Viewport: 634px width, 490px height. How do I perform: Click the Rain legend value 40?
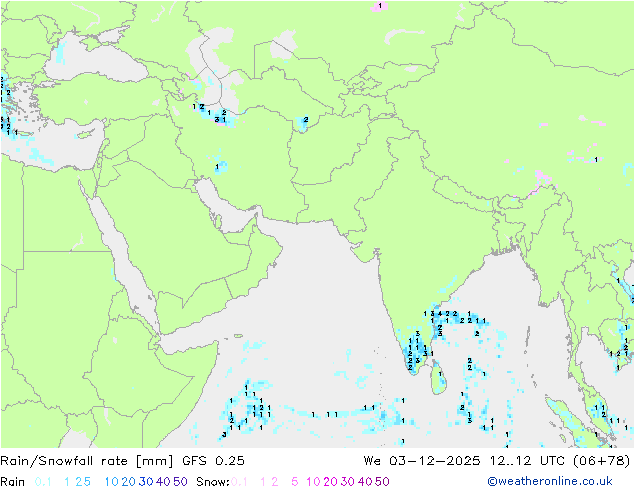pos(163,482)
